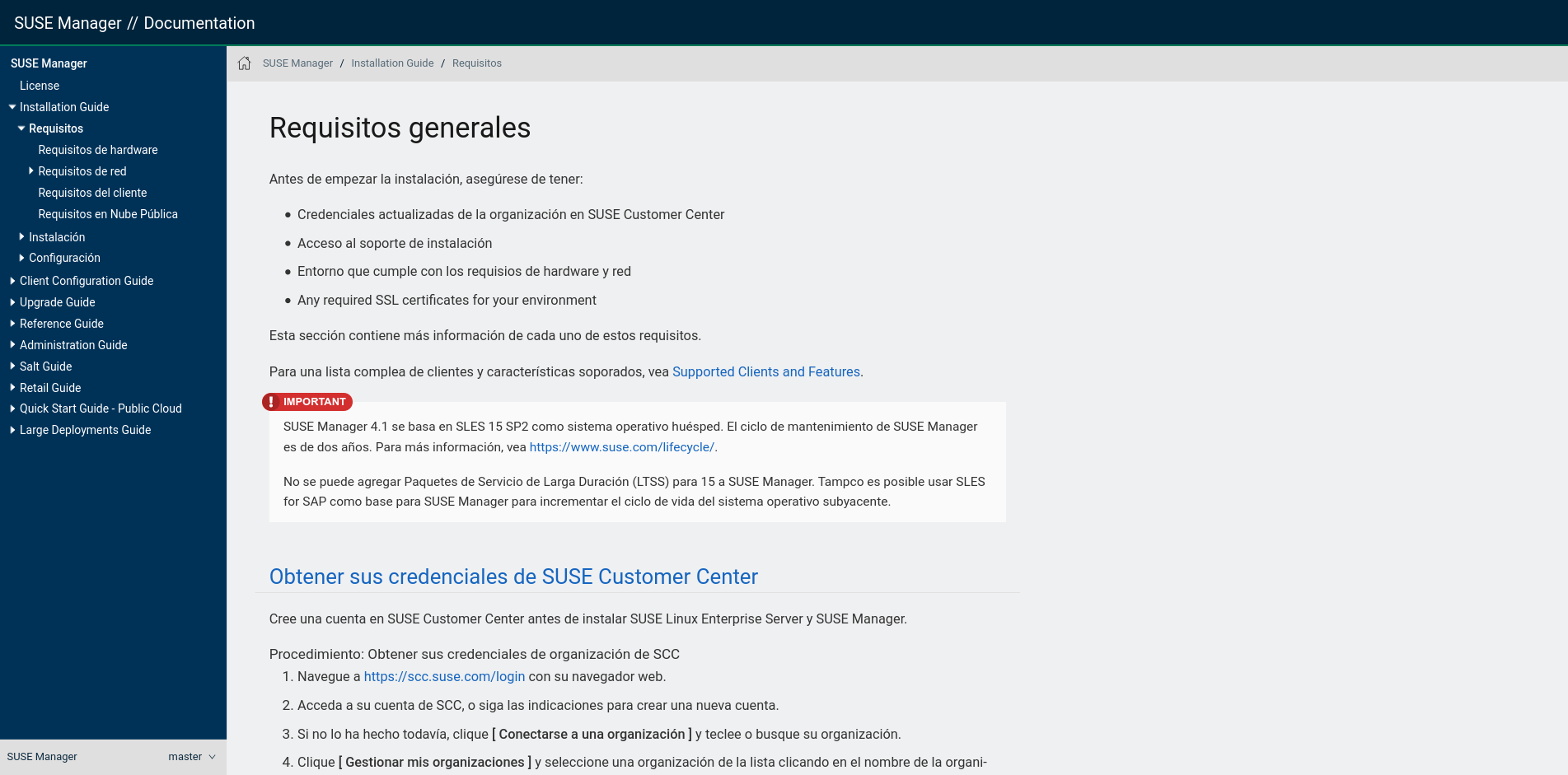Click the Requisitos generales page title
Screen dimensions: 1568x775
(400, 128)
